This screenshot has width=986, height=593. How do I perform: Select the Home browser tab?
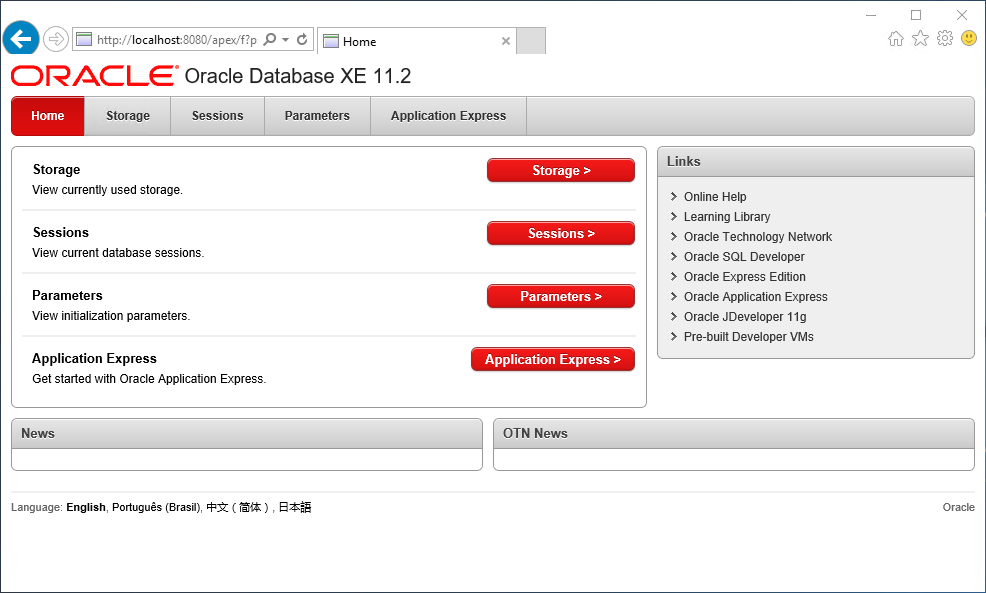click(x=417, y=42)
